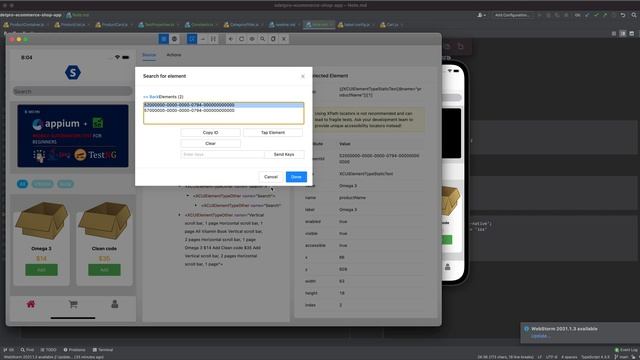The width and height of the screenshot is (640, 360).
Task: Select the 'All' category chip
Action: pyautogui.click(x=22, y=184)
